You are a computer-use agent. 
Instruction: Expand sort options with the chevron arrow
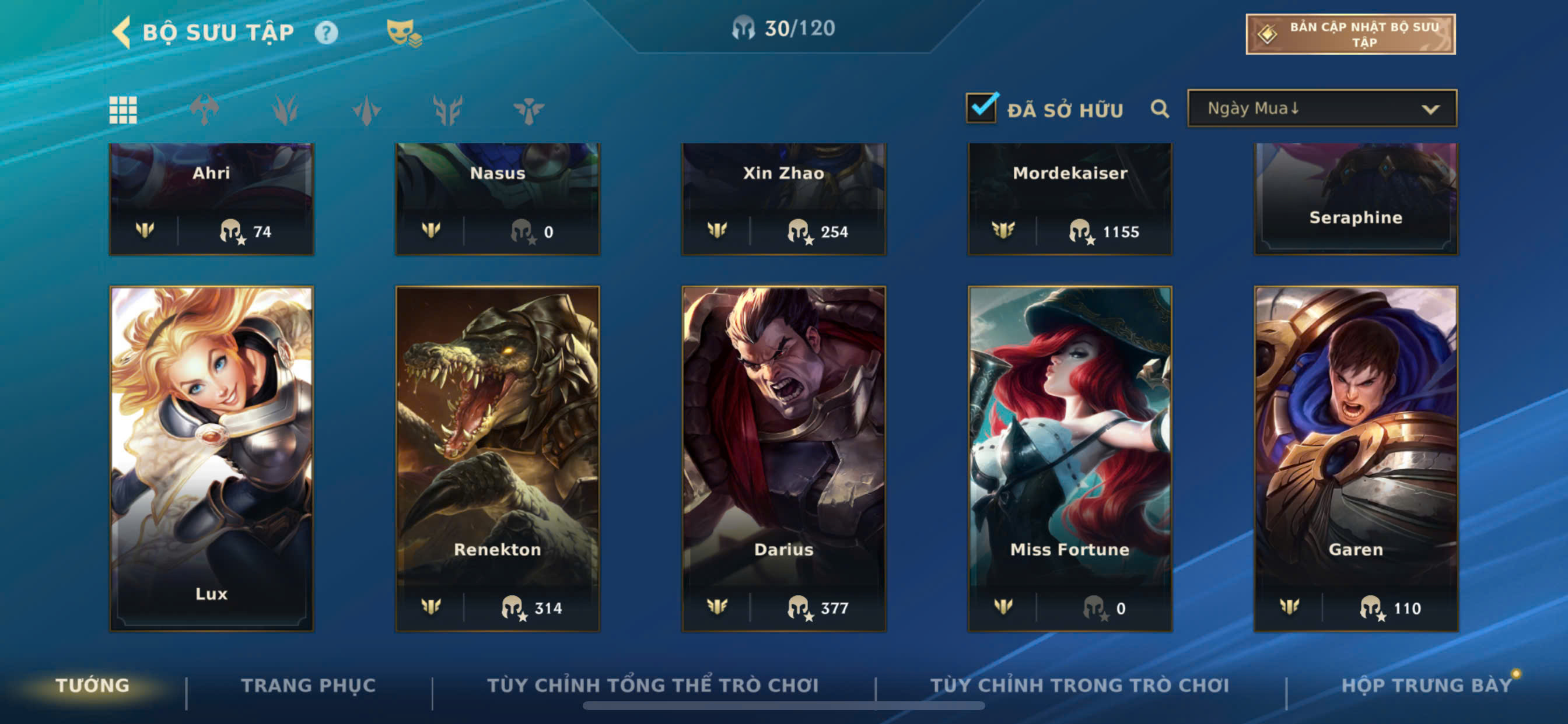(x=1430, y=110)
